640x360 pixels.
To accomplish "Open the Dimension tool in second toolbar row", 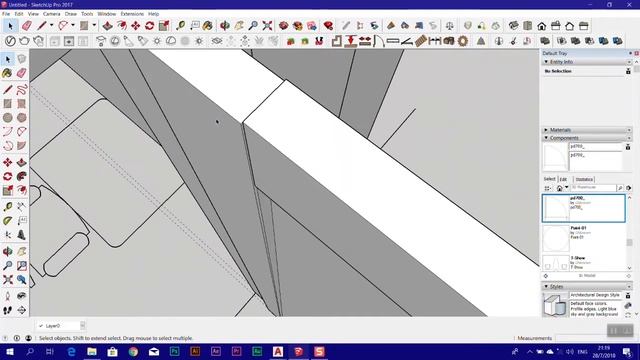I will point(435,41).
